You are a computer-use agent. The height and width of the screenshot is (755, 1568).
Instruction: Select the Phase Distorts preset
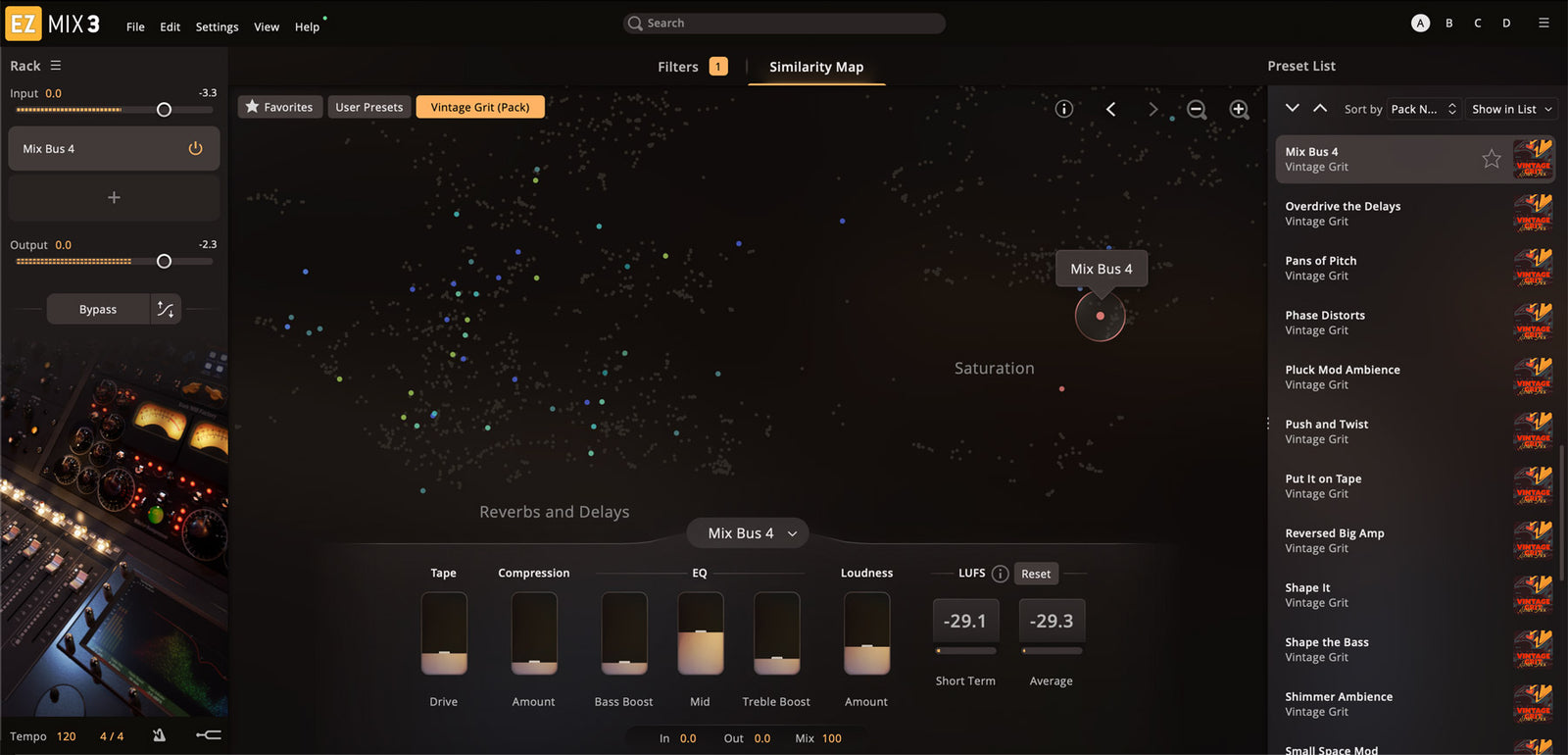click(x=1415, y=323)
